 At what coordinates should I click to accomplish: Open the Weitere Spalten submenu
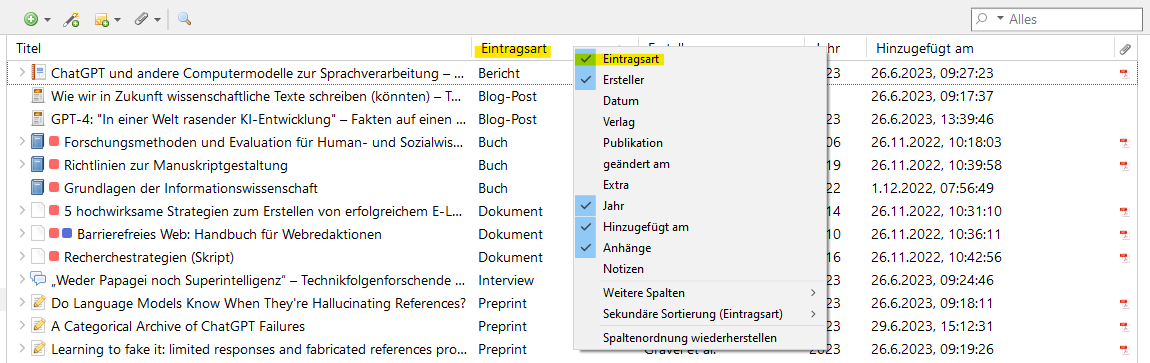point(700,293)
